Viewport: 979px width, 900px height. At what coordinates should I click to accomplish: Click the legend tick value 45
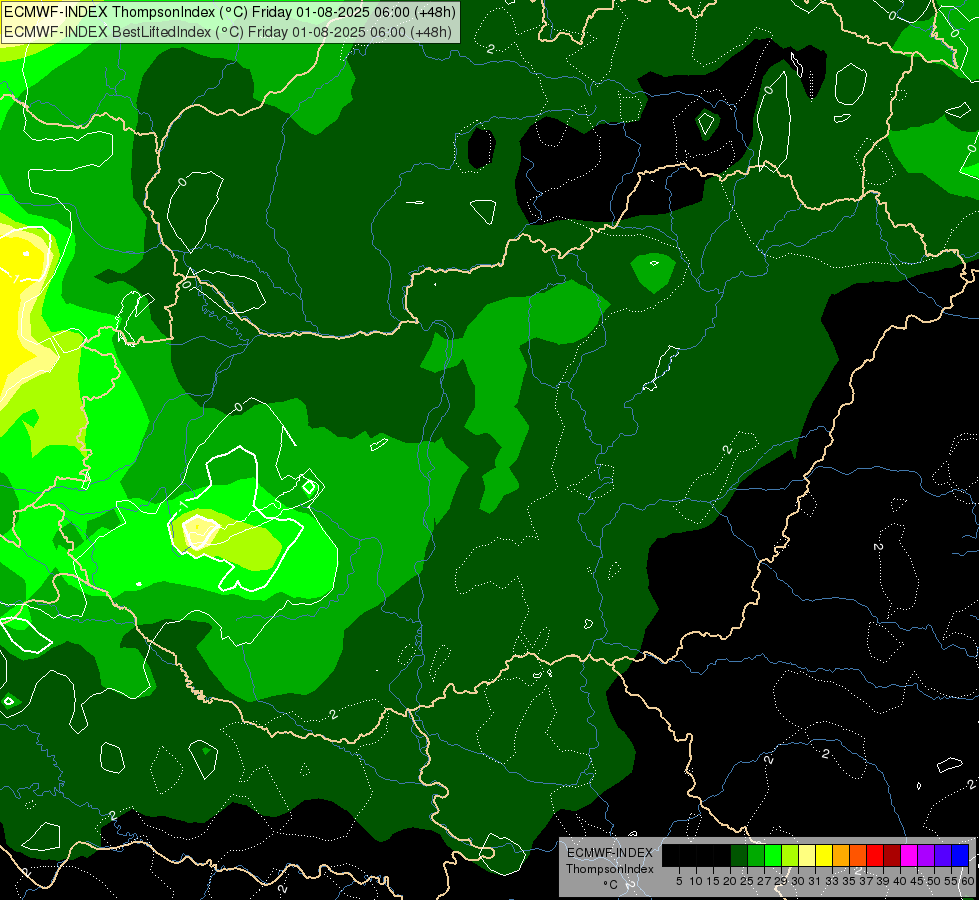[x=917, y=881]
